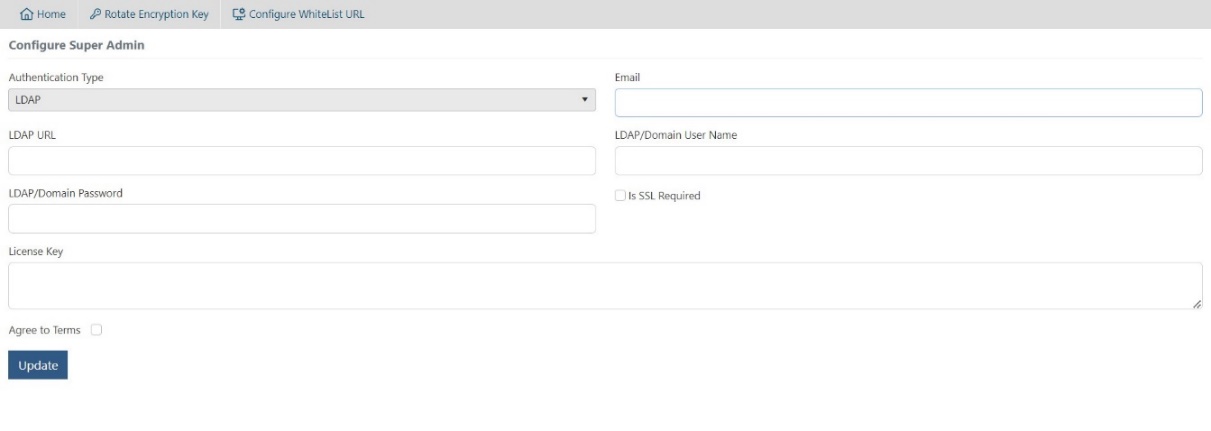Click the Configure WhiteList URL monitor icon
The image size is (1211, 431).
tap(238, 14)
